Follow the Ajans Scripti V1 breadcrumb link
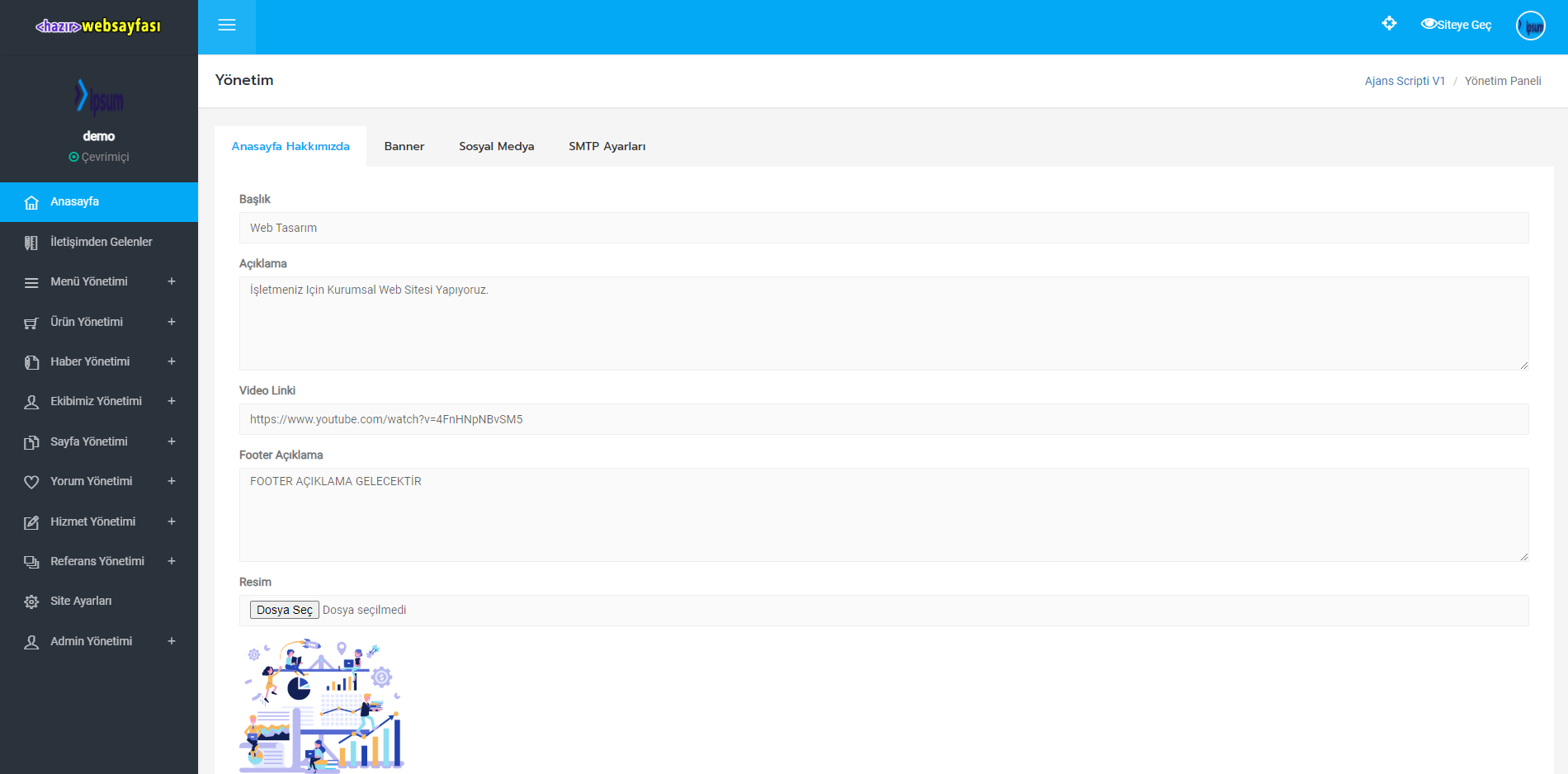Viewport: 1568px width, 774px height. click(1405, 81)
